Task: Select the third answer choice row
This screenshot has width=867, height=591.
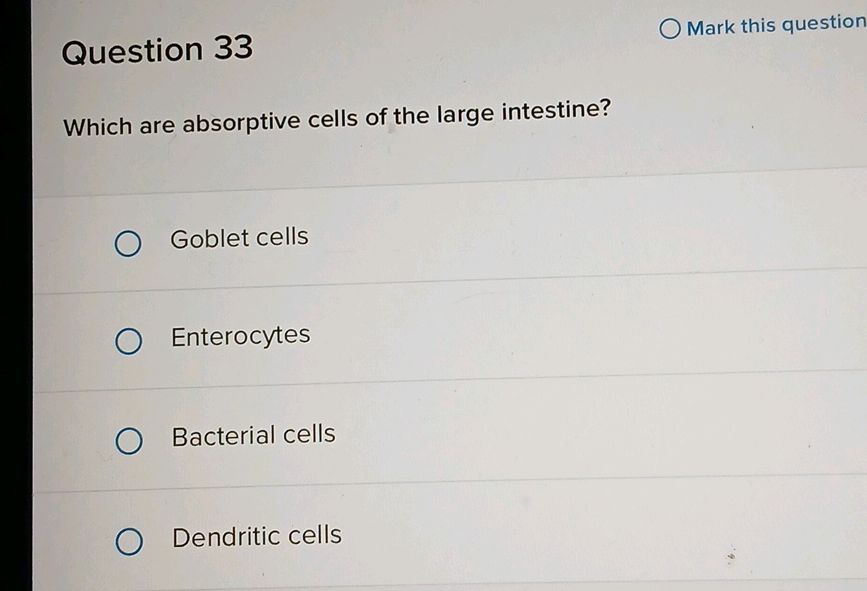Action: coord(300,437)
